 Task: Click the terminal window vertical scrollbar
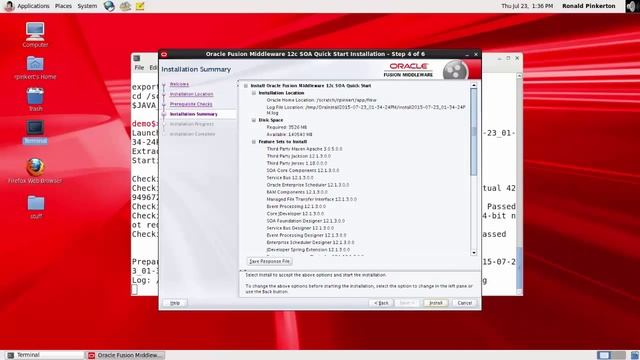519,184
